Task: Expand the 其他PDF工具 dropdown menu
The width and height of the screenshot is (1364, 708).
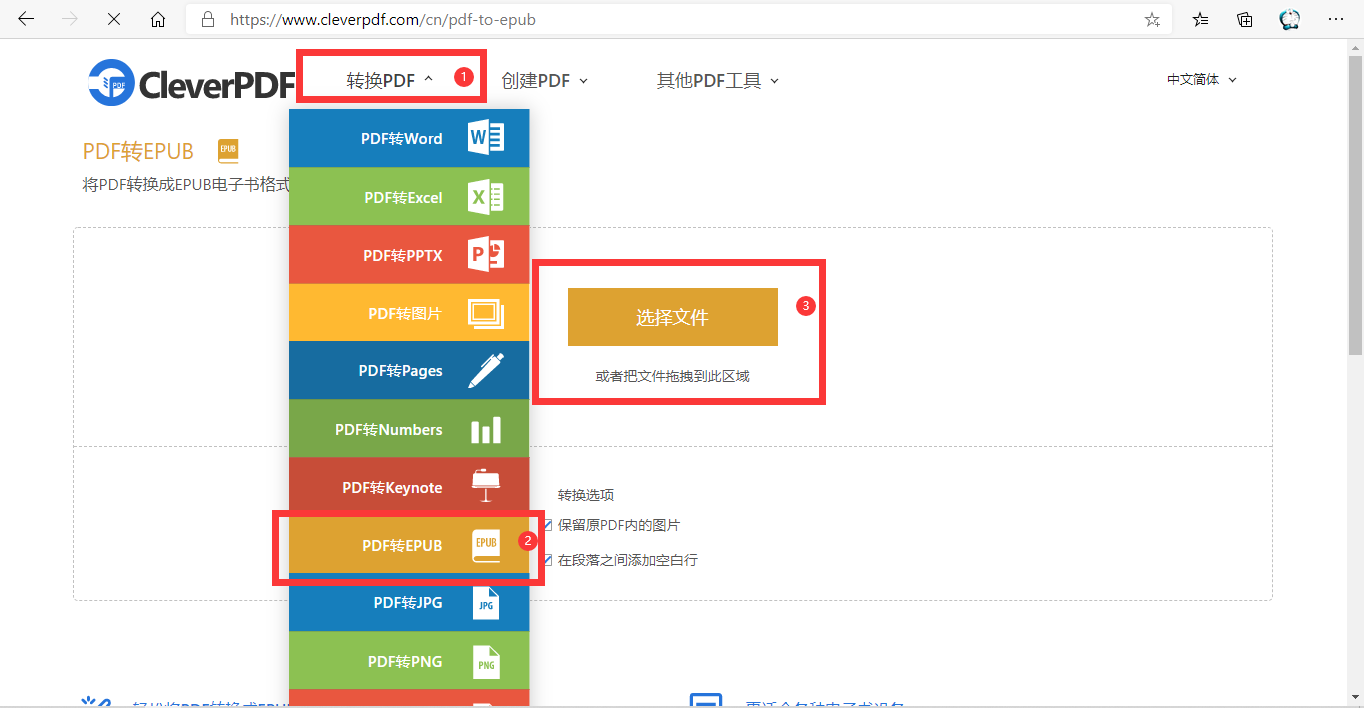Action: tap(718, 81)
